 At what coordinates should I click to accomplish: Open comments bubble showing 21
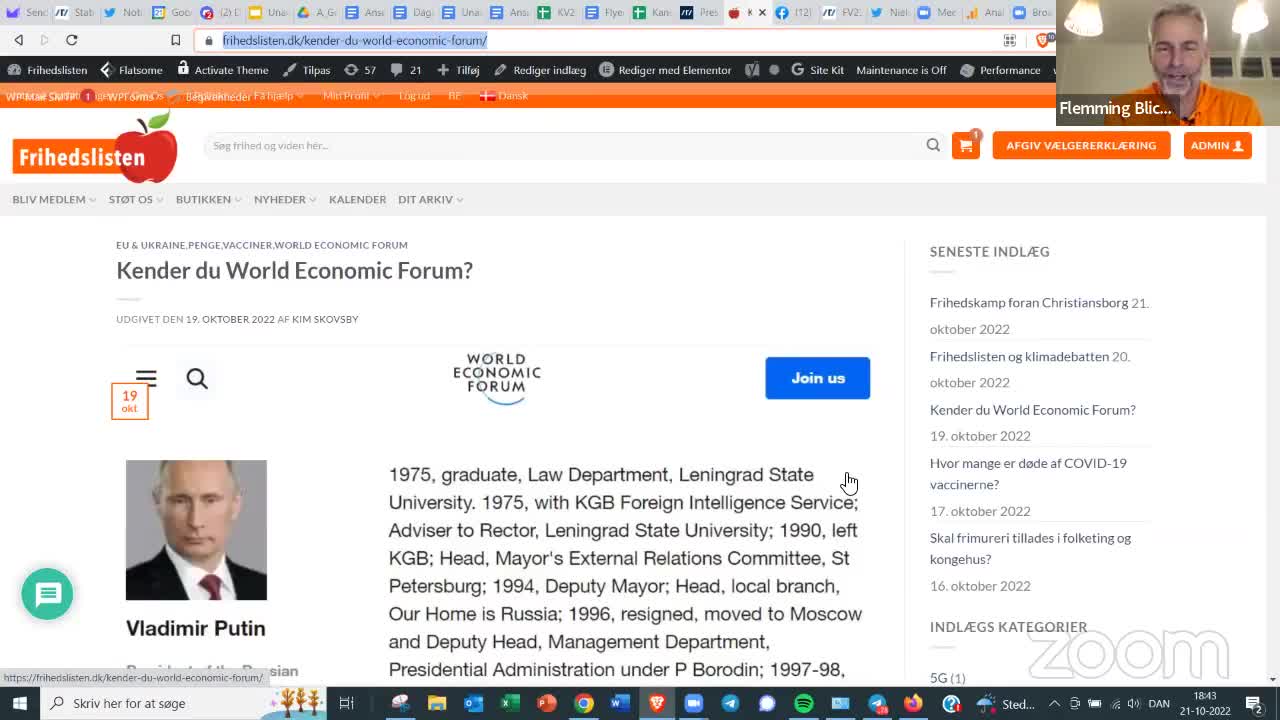[x=407, y=70]
